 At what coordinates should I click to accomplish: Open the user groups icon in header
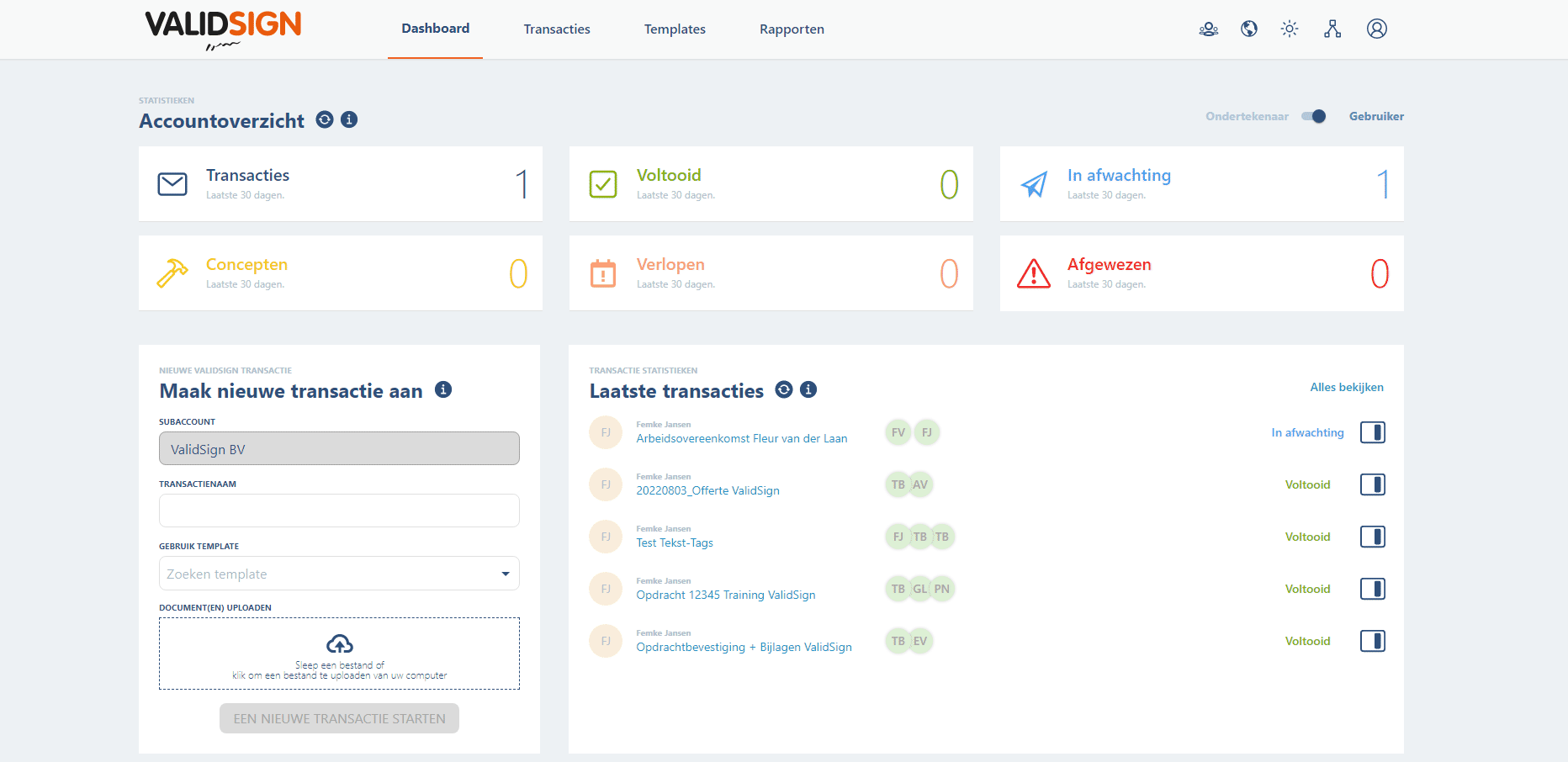pos(1208,29)
